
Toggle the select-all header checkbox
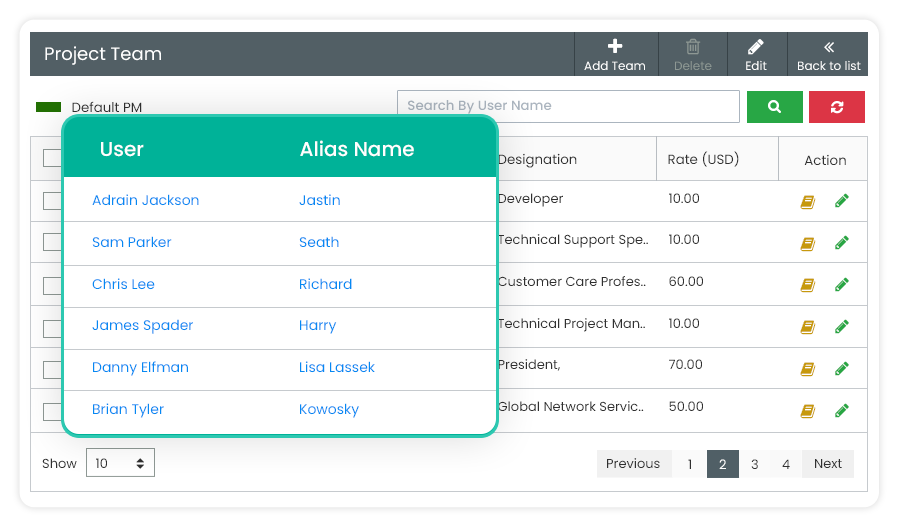[52, 158]
